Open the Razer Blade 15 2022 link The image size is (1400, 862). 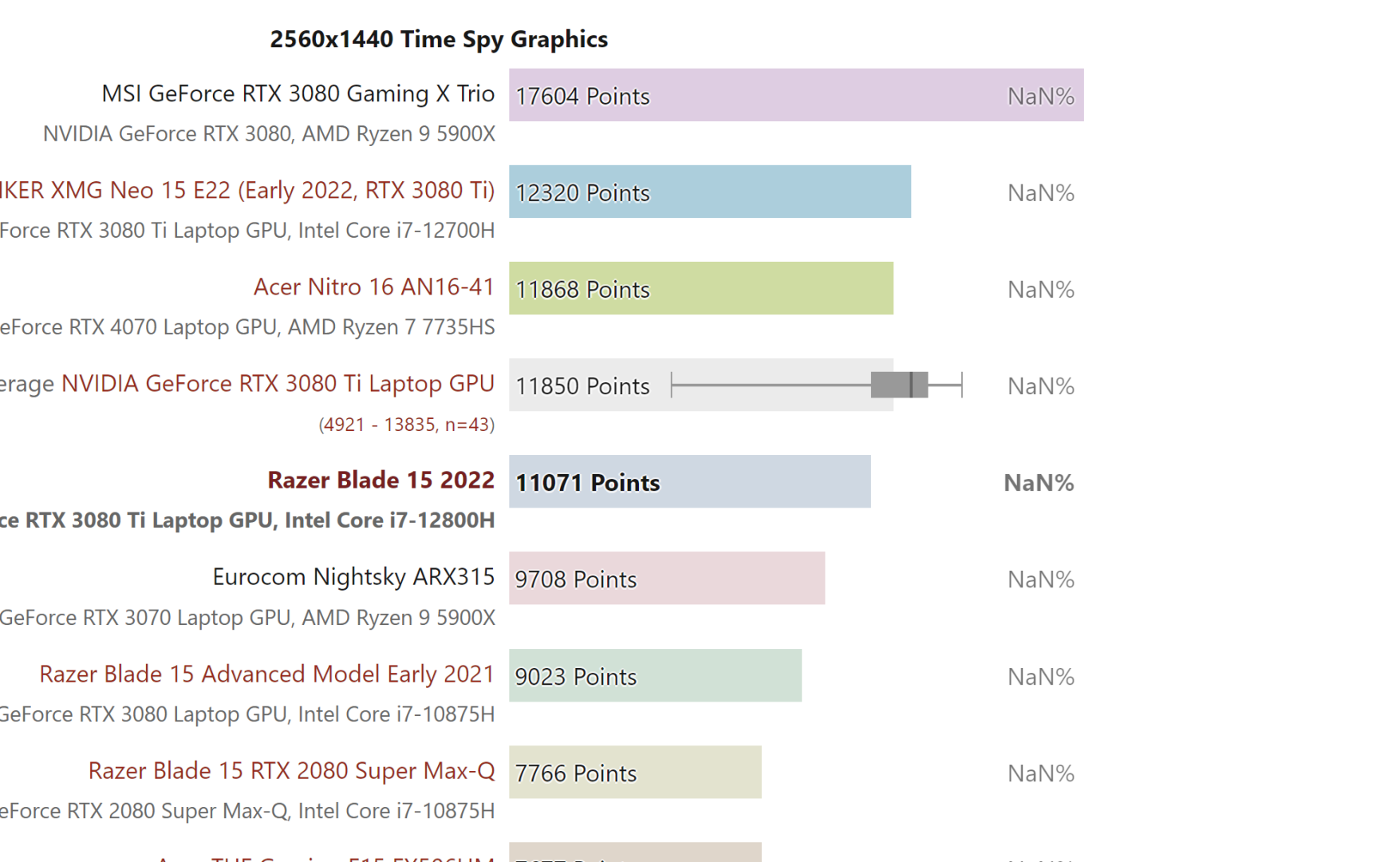pyautogui.click(x=381, y=480)
